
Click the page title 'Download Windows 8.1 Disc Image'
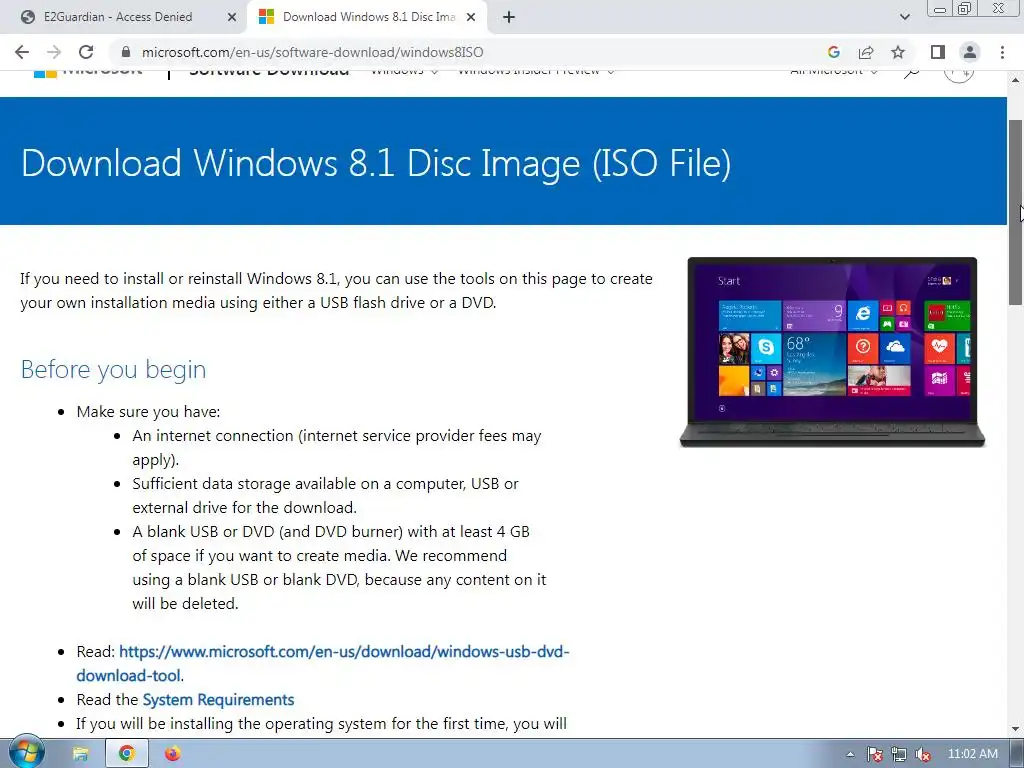pyautogui.click(x=376, y=163)
